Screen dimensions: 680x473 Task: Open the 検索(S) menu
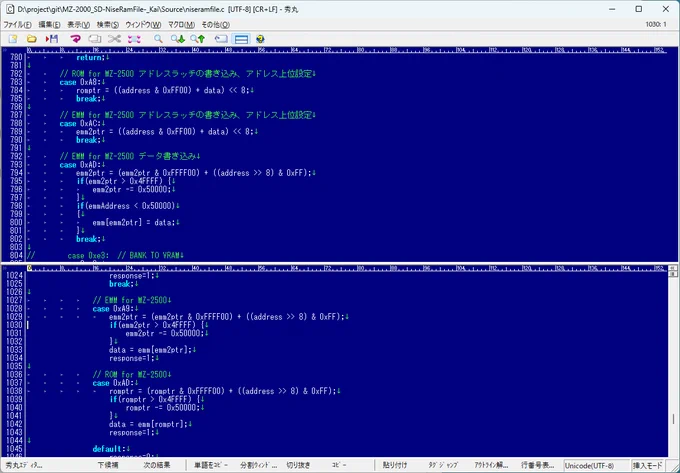click(108, 25)
